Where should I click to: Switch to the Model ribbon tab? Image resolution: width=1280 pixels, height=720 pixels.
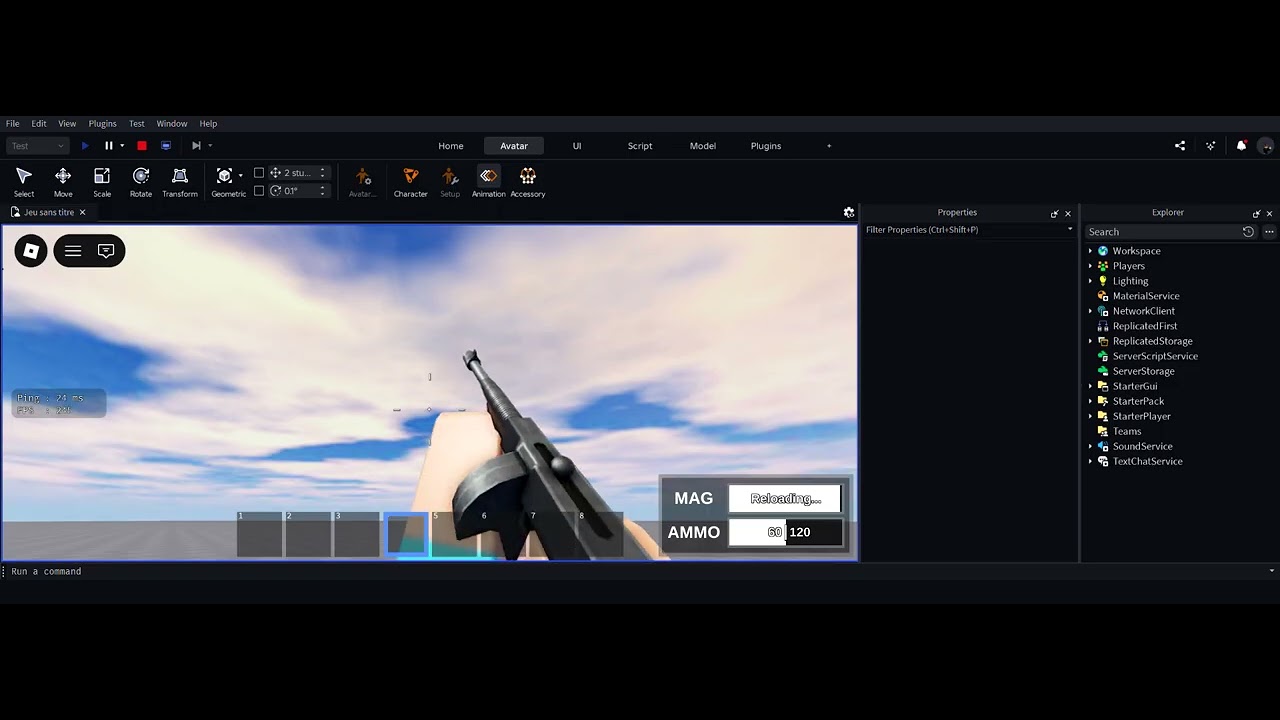[703, 146]
